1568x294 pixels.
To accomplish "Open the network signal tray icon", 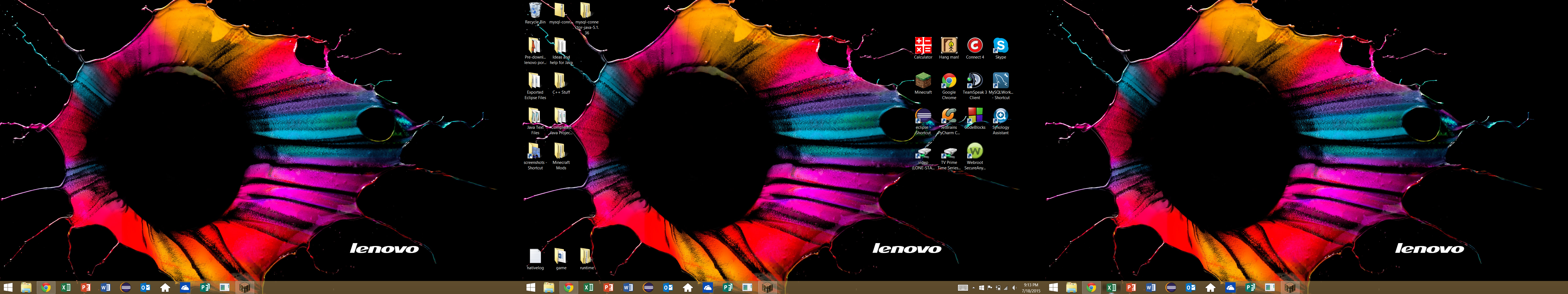I will coord(1006,288).
